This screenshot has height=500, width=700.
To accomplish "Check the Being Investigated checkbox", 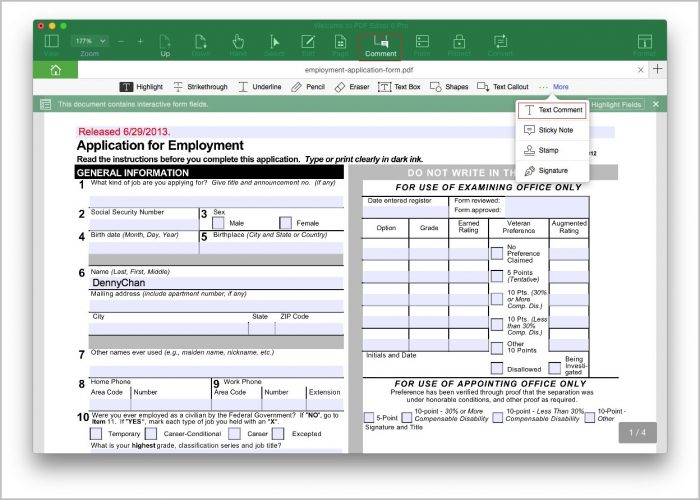I will tap(554, 368).
